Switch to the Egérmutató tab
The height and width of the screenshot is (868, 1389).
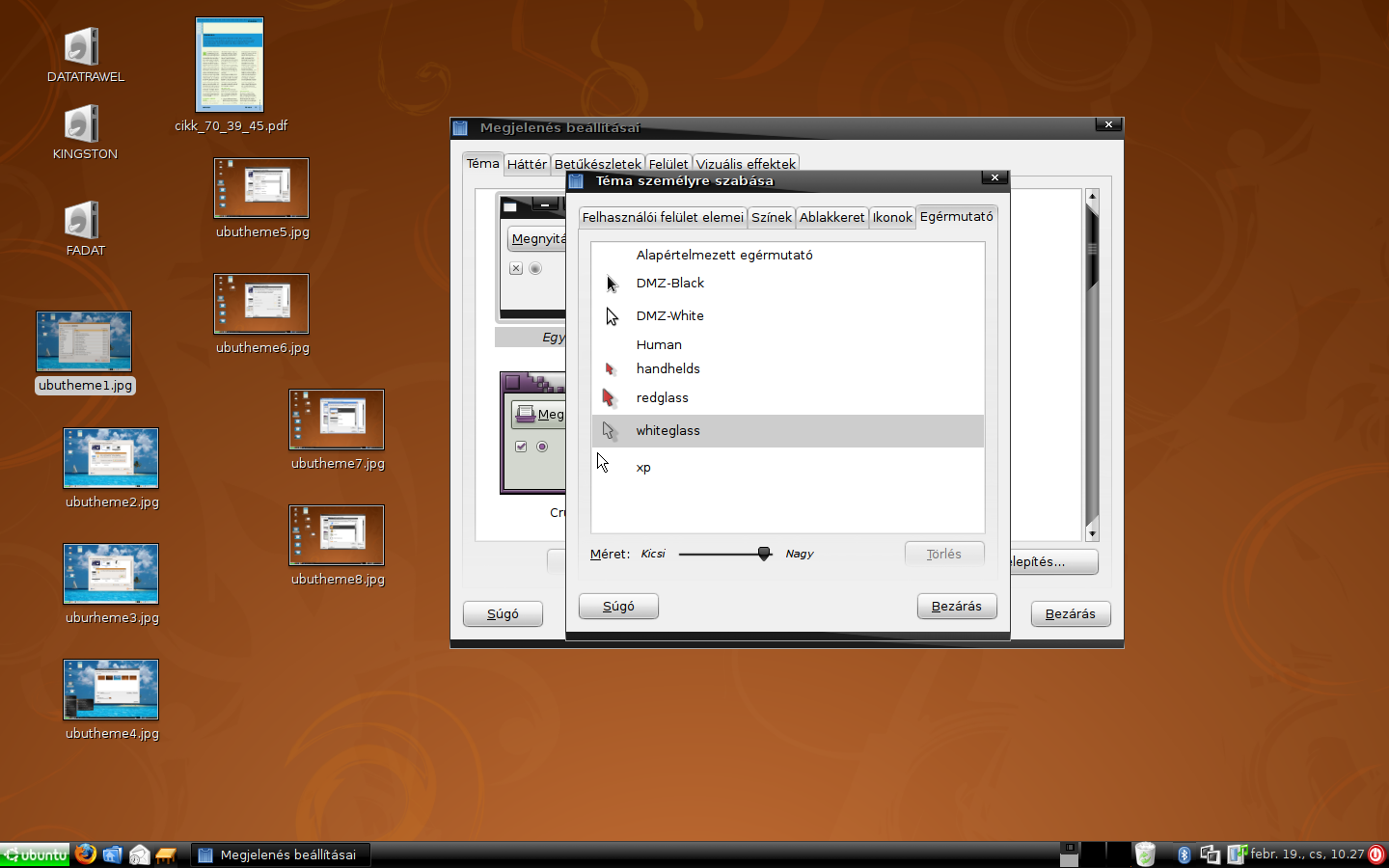(x=956, y=216)
